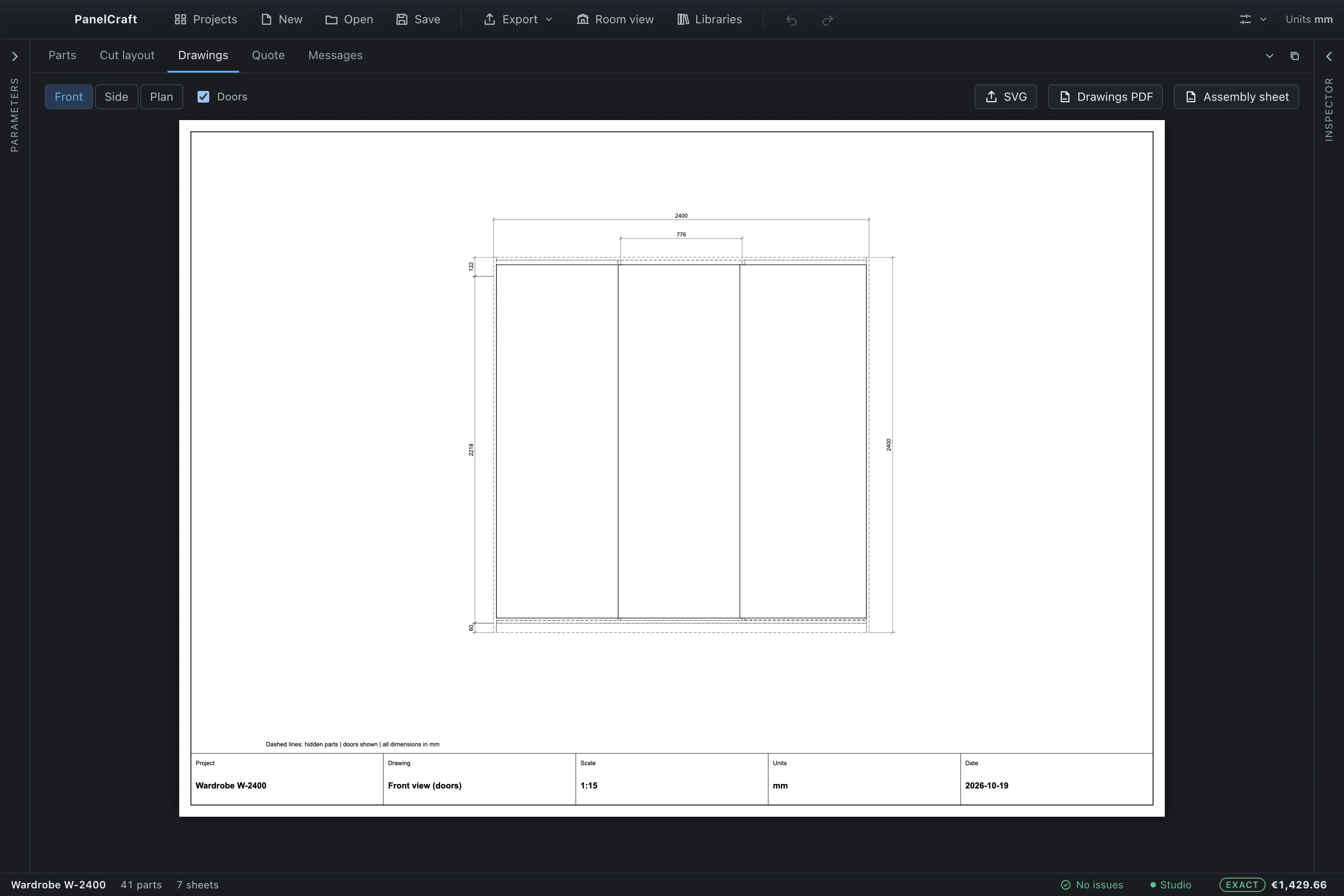
Task: Switch to the Cut layout tab
Action: (127, 56)
